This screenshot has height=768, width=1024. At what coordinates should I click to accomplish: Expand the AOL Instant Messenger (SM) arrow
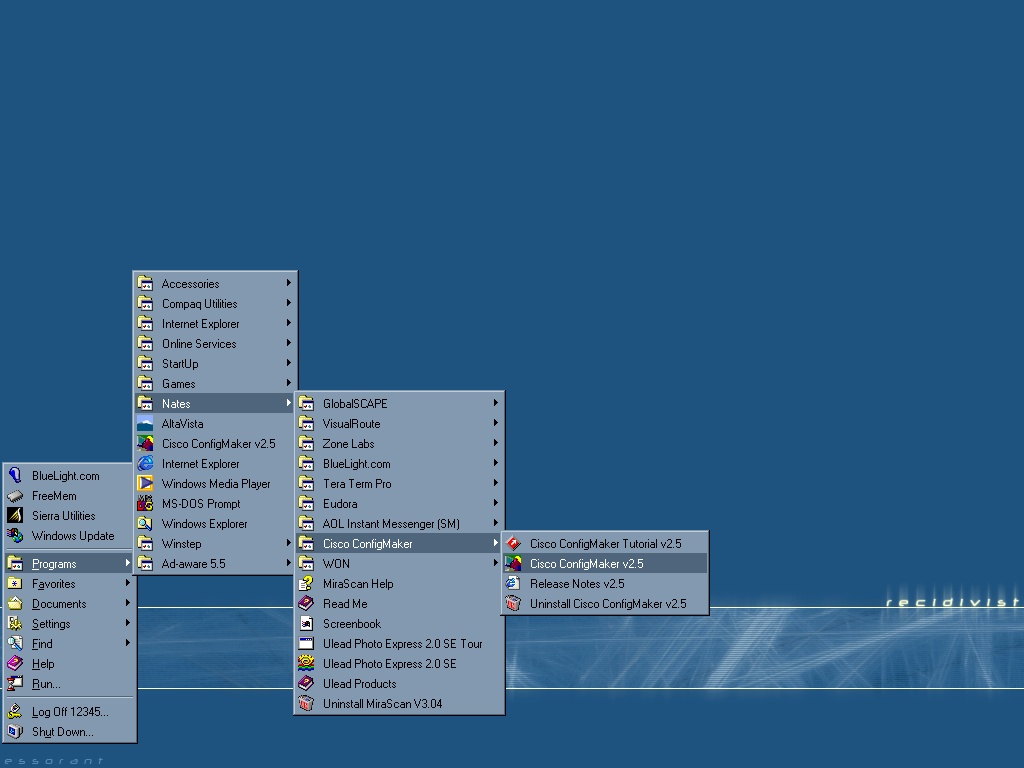tap(496, 524)
